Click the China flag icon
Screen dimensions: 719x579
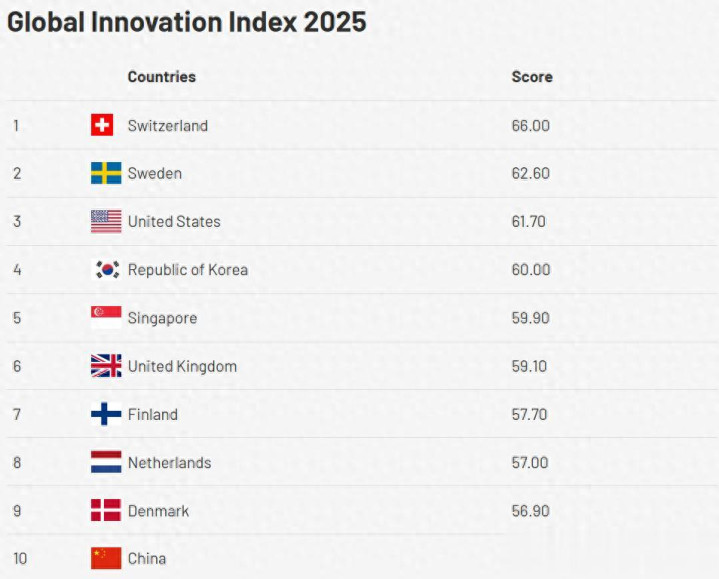click(x=106, y=558)
